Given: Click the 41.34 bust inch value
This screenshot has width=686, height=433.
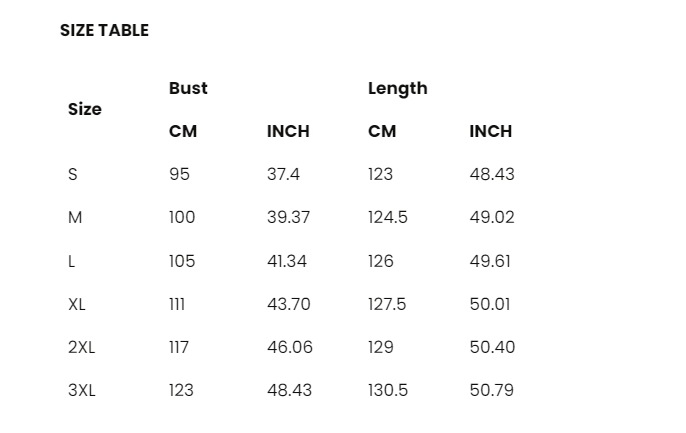Looking at the screenshot, I should point(287,261).
